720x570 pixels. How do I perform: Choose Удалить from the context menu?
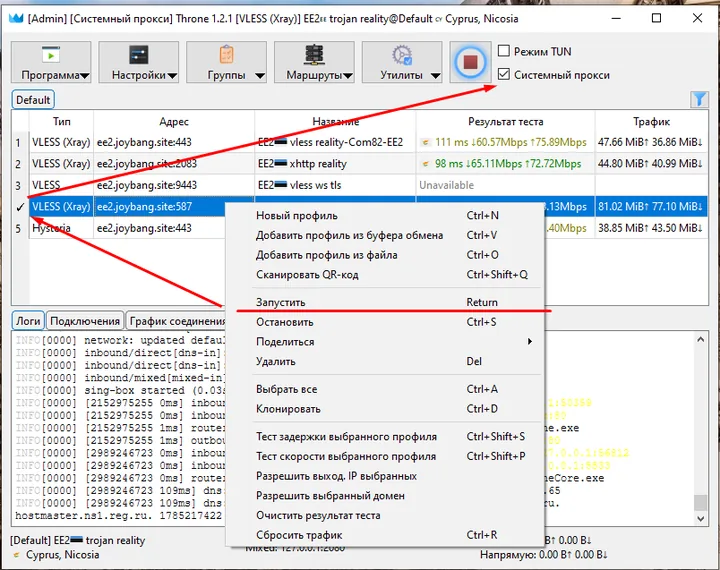coord(385,361)
